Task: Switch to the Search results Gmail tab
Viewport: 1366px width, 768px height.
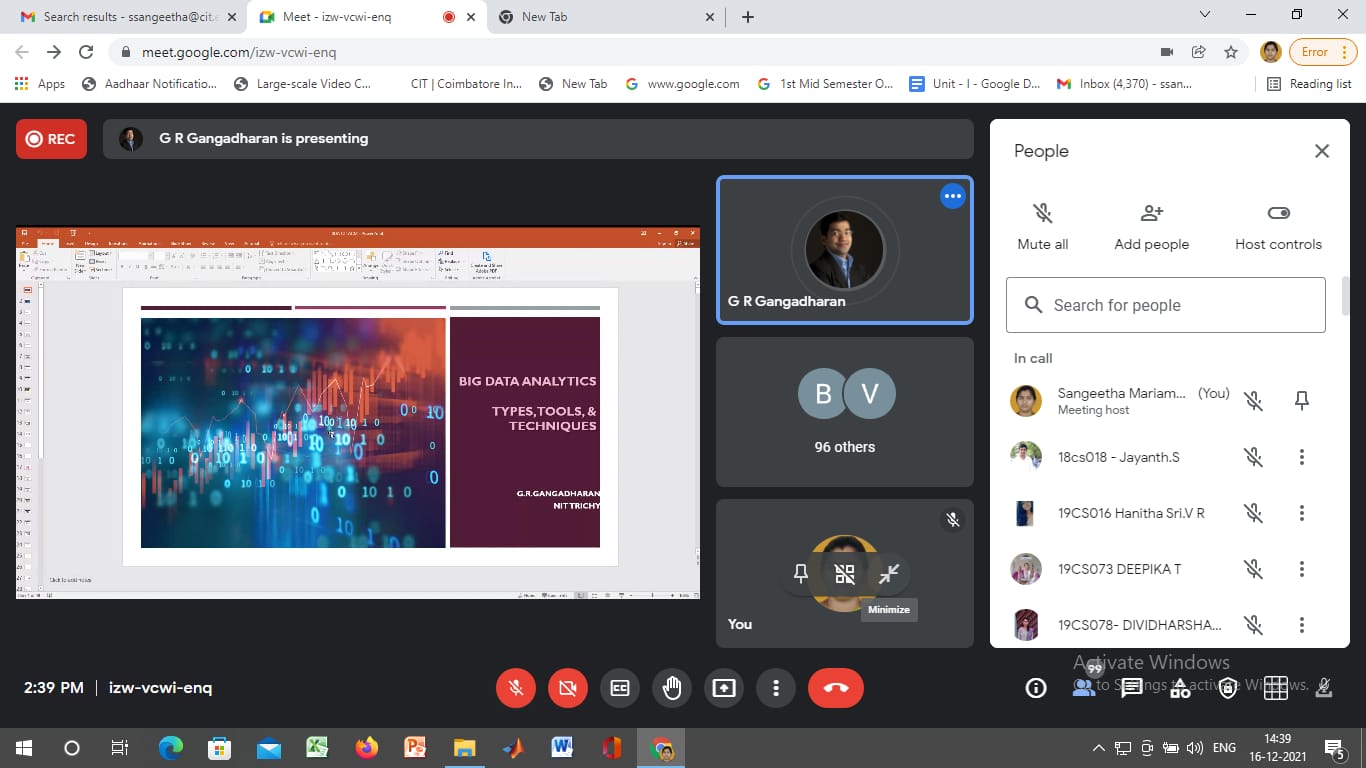Action: pos(125,17)
